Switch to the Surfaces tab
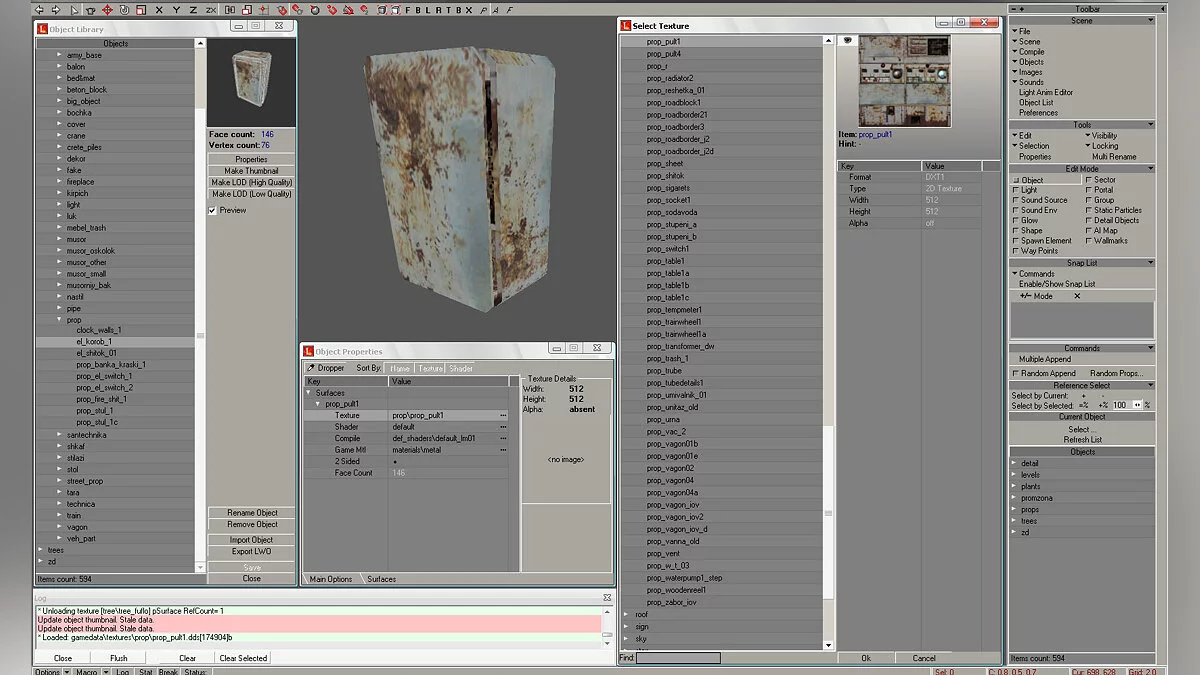1200x675 pixels. click(x=381, y=579)
